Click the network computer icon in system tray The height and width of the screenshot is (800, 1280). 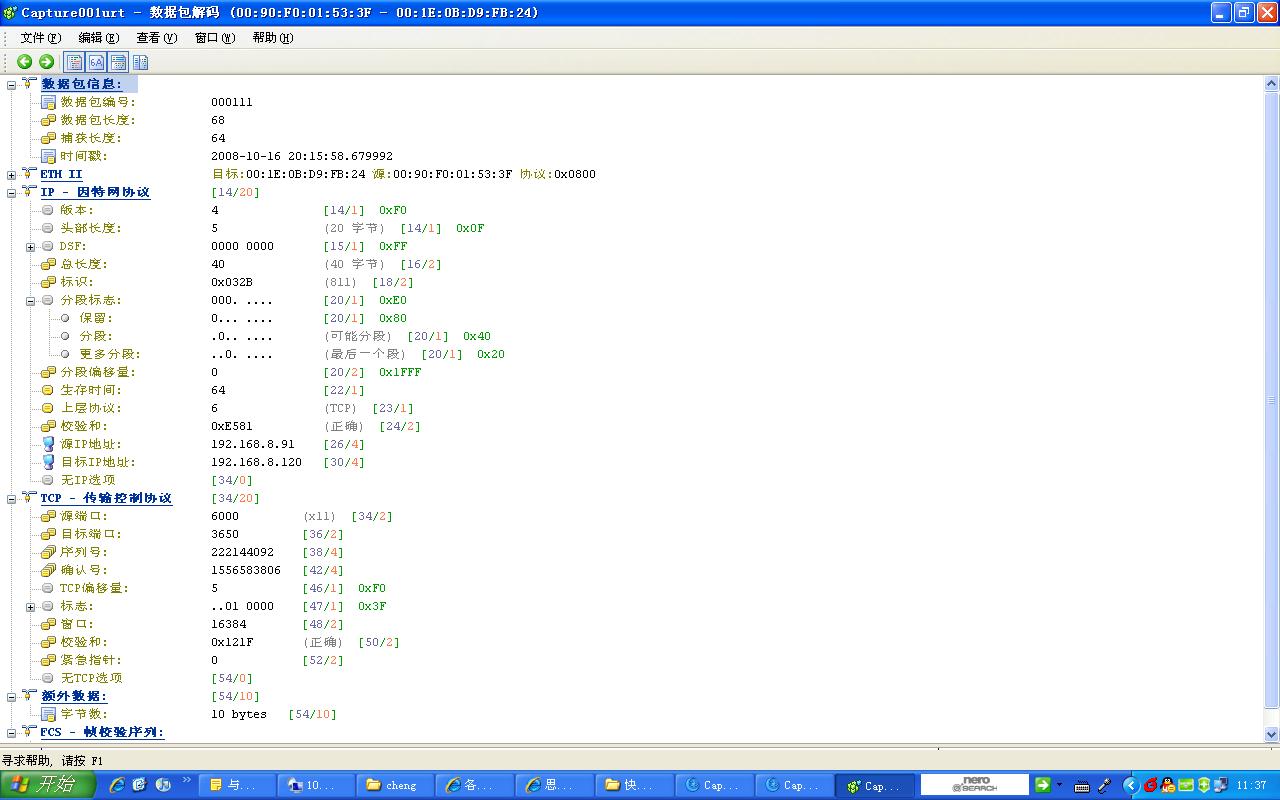1221,786
